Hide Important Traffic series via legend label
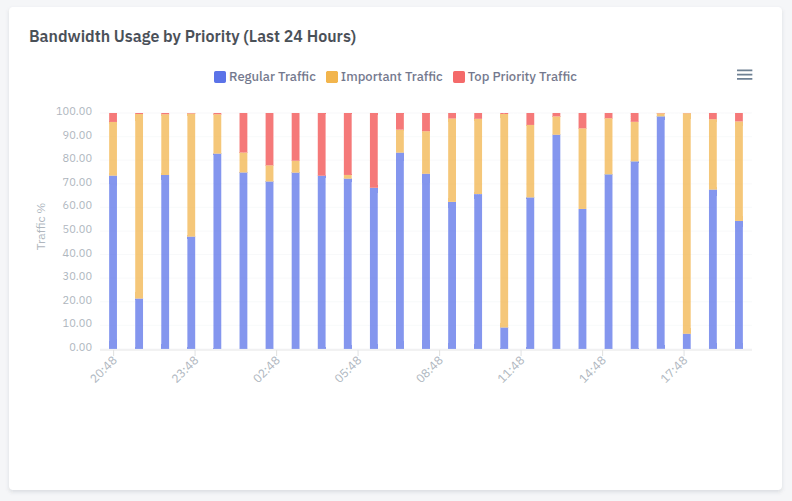 tap(391, 77)
